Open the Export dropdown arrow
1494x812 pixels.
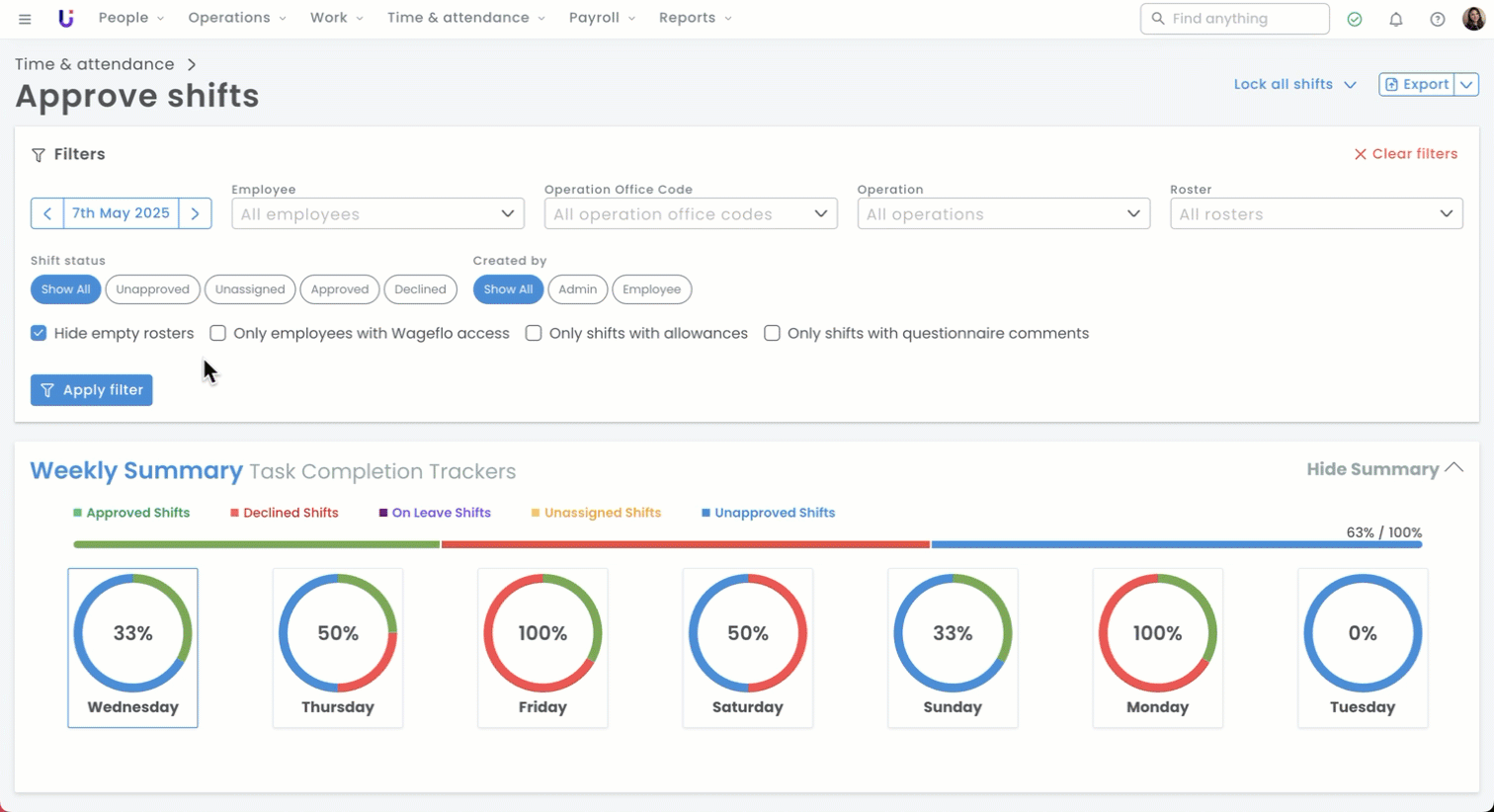click(1466, 84)
